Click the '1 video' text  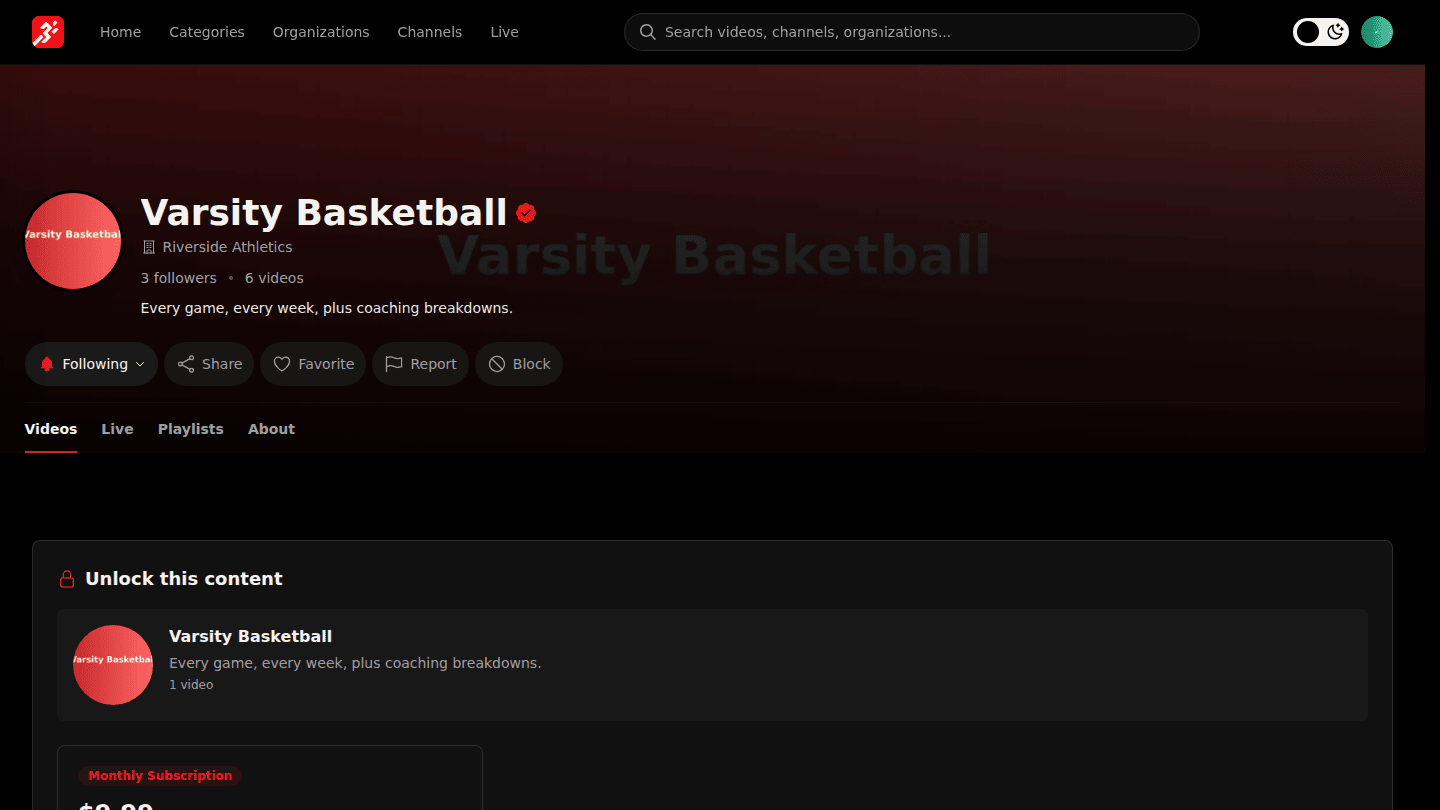(191, 685)
